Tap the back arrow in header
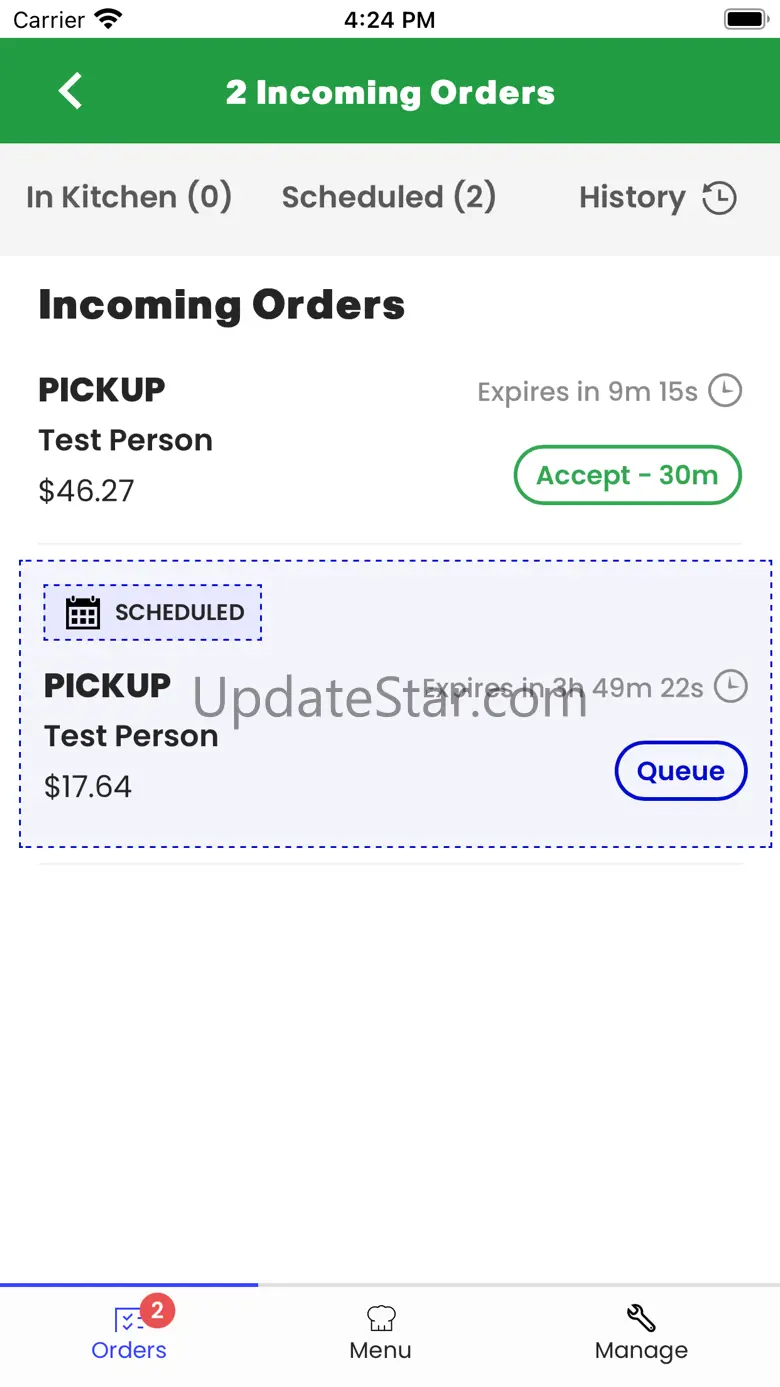Image resolution: width=780 pixels, height=1387 pixels. click(70, 91)
